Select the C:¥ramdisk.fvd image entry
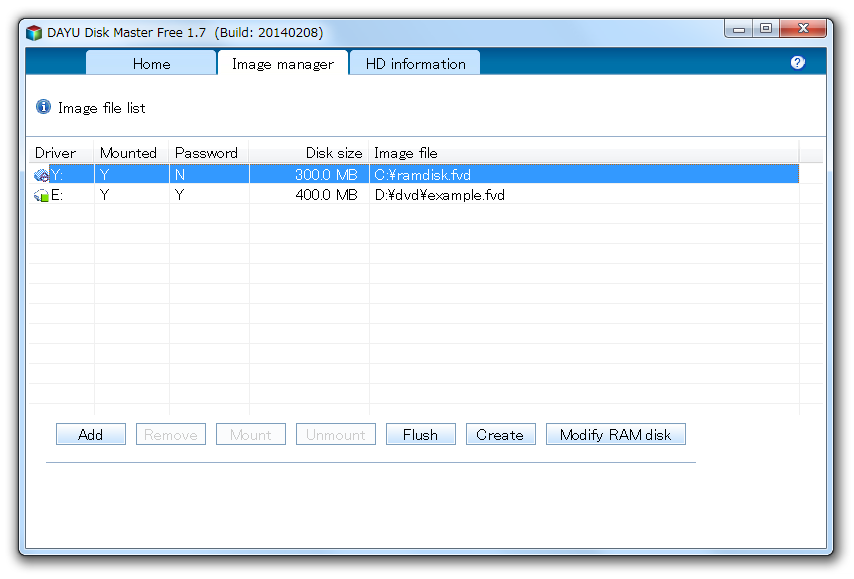The height and width of the screenshot is (579, 854). pos(423,175)
